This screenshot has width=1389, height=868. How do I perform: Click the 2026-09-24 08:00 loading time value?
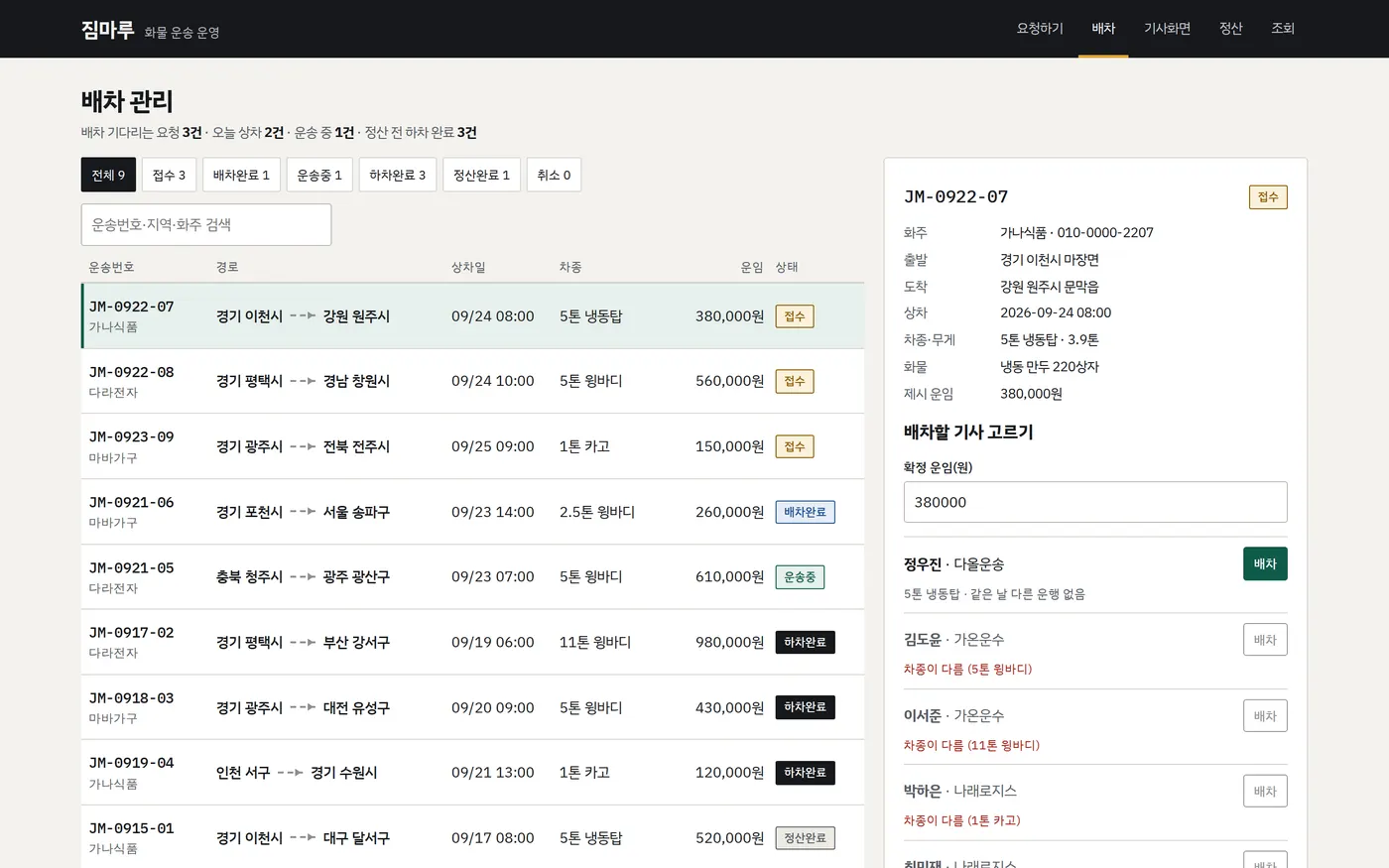pyautogui.click(x=1056, y=312)
